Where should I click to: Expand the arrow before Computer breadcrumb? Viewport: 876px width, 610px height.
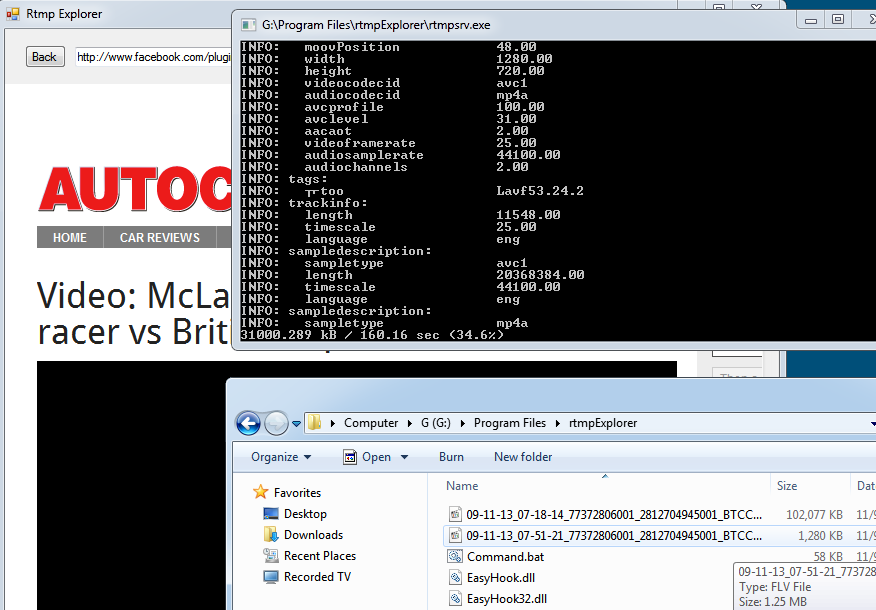pyautogui.click(x=332, y=423)
